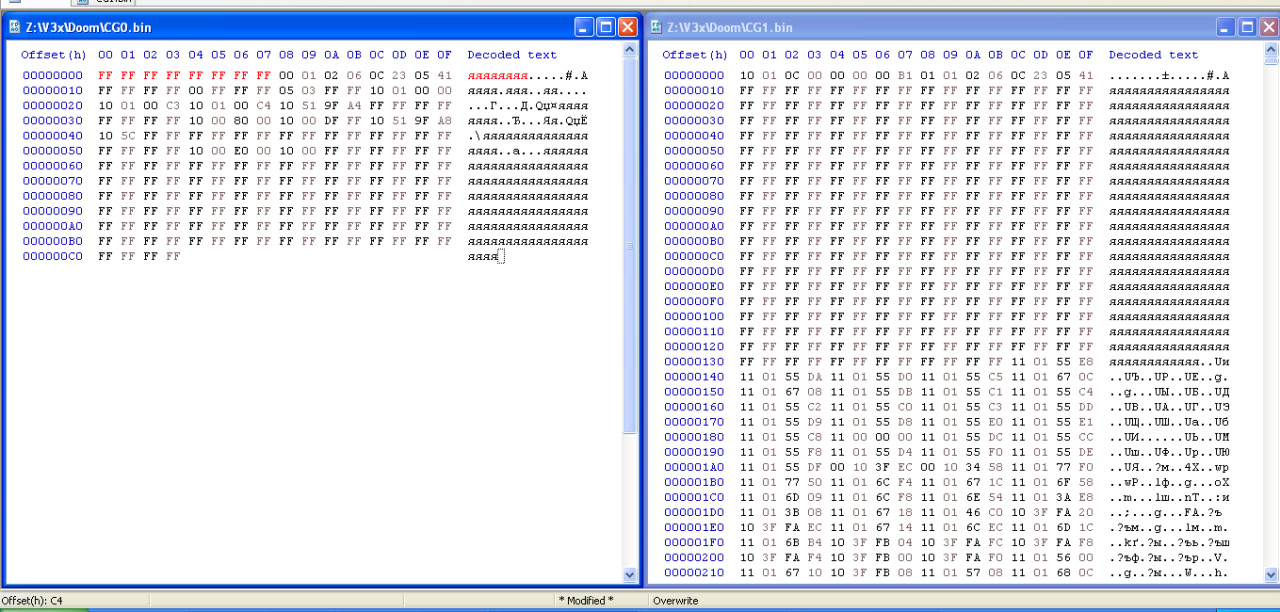Select offset 00000000 row in CG0.bin

(x=53, y=75)
